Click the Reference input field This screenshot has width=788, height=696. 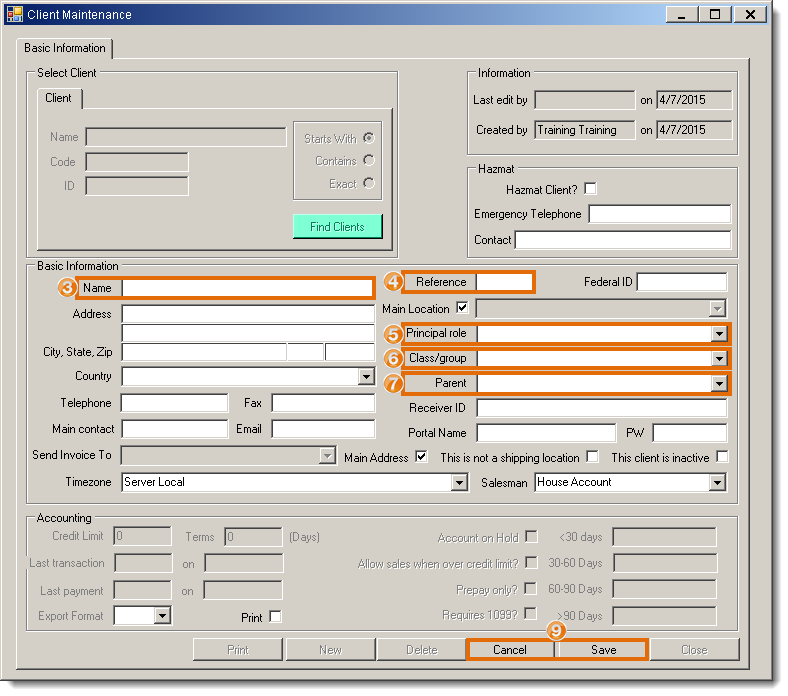(504, 282)
